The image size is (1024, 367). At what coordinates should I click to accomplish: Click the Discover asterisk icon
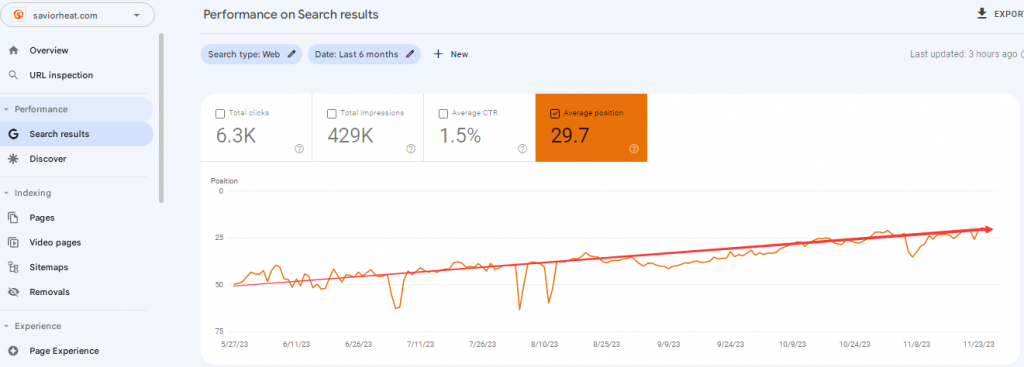pyautogui.click(x=13, y=159)
